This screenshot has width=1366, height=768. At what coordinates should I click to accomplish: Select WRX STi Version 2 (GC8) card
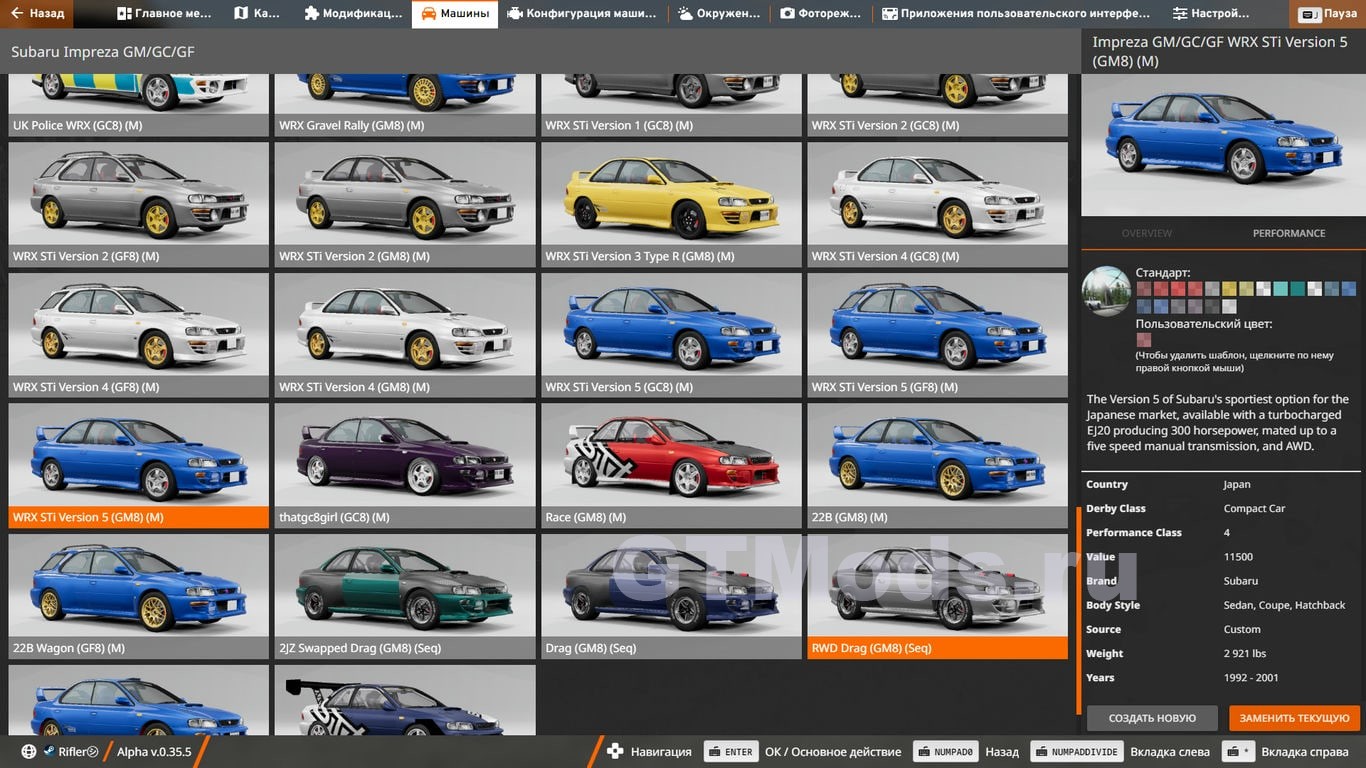click(938, 105)
